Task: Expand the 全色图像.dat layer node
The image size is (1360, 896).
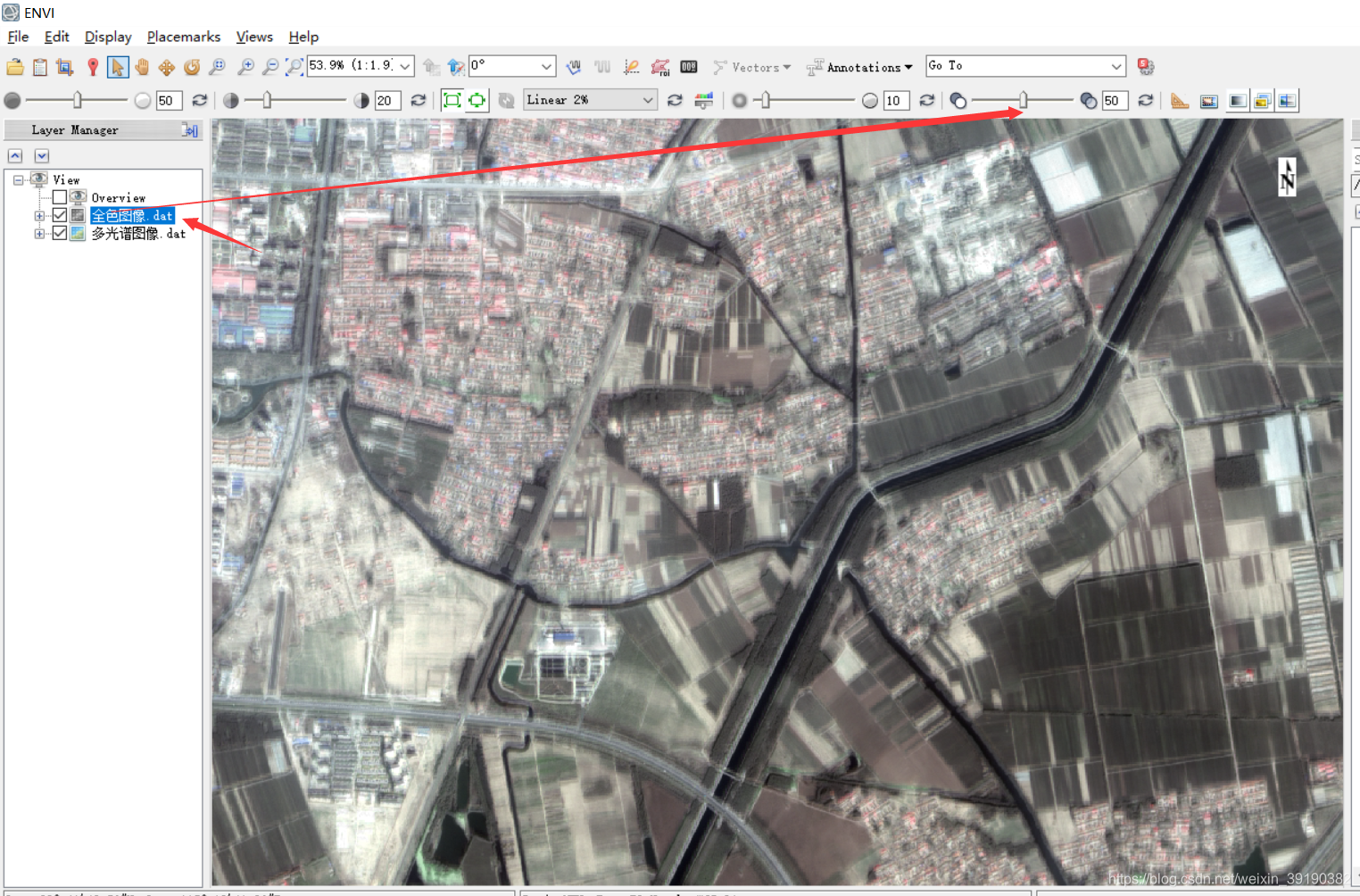Action: click(x=39, y=216)
